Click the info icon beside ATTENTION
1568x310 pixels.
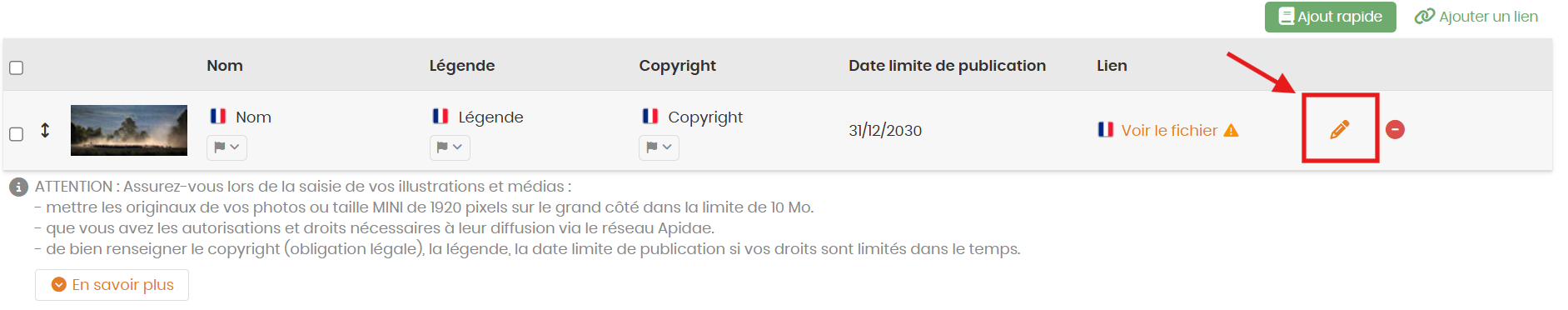tap(18, 187)
